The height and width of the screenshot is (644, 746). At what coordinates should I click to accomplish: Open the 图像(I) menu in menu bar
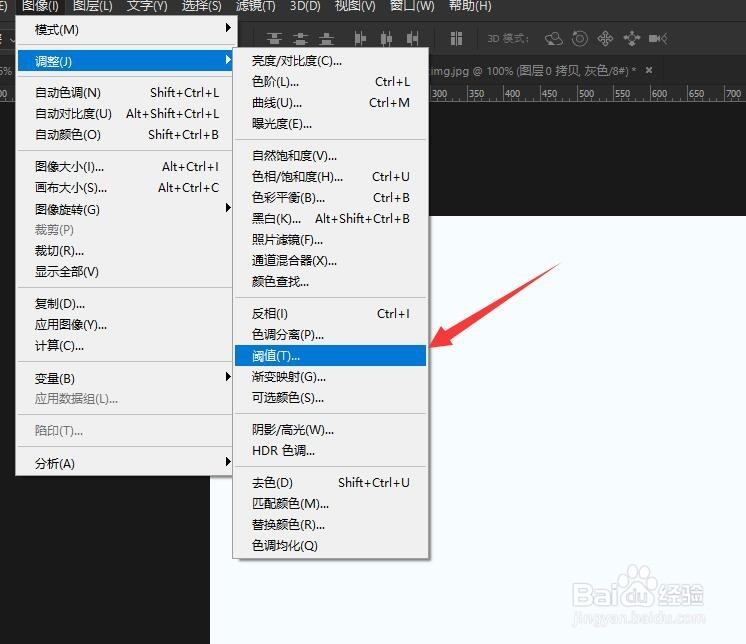click(40, 6)
